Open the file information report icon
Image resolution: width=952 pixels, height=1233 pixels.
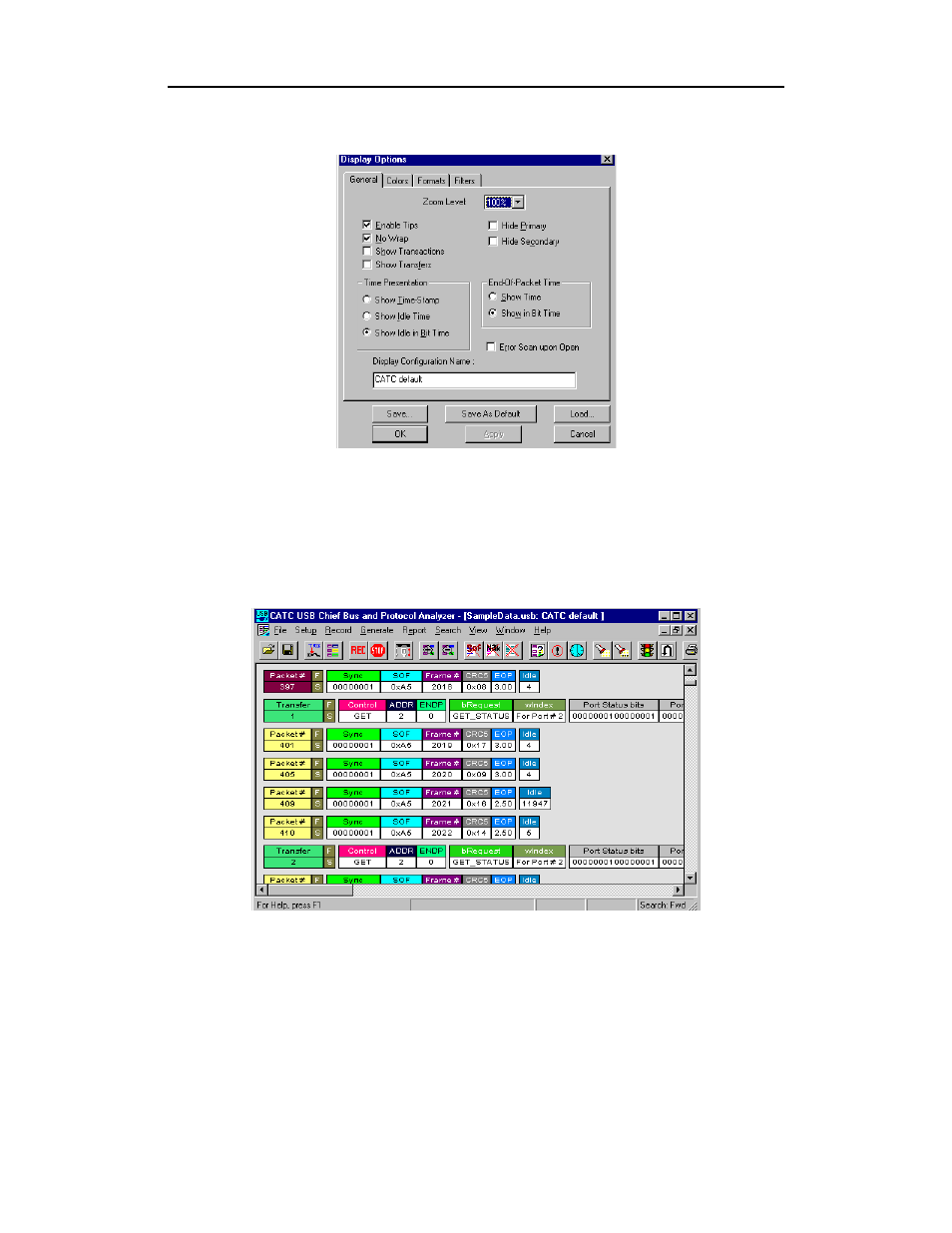[x=538, y=650]
